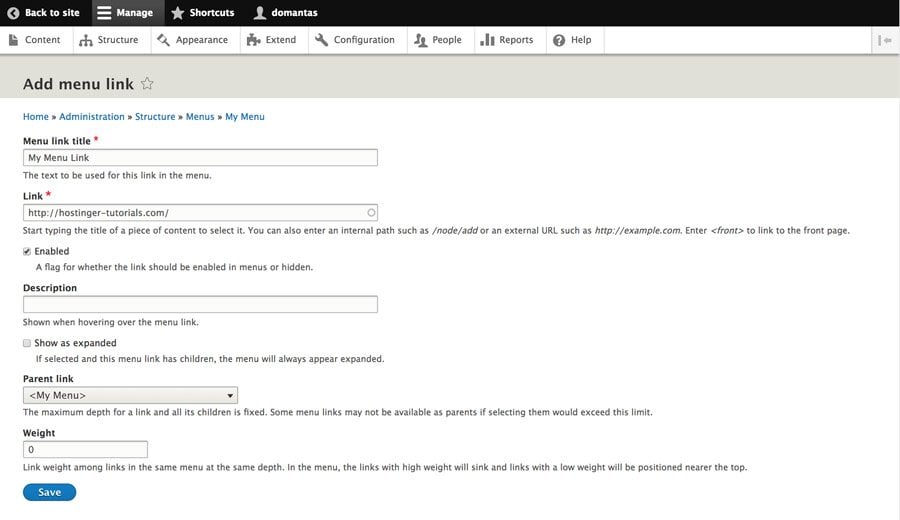This screenshot has height=520, width=900.
Task: Click the Structure hierarchy icon
Action: click(x=86, y=40)
